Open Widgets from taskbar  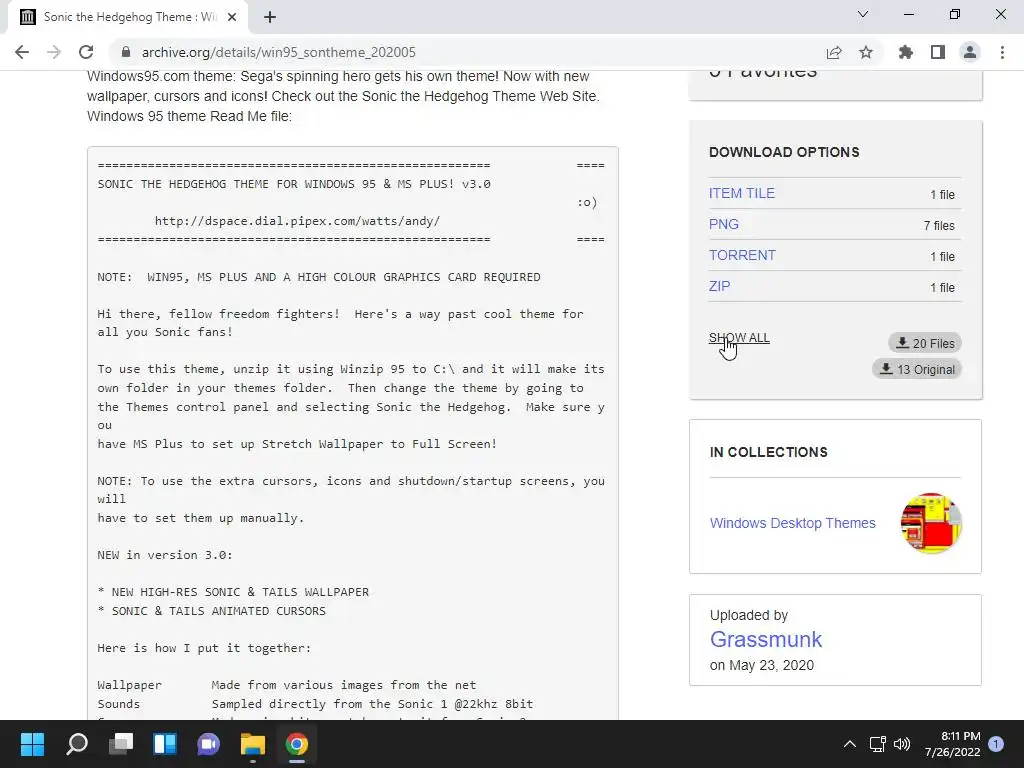click(x=165, y=744)
